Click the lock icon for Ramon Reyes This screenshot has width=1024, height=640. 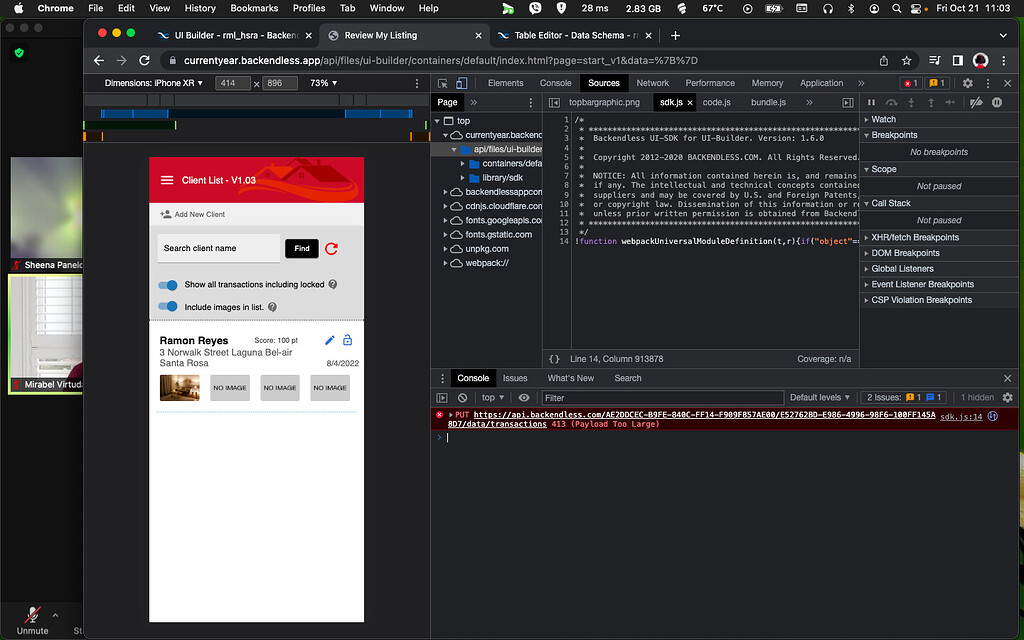tap(348, 341)
